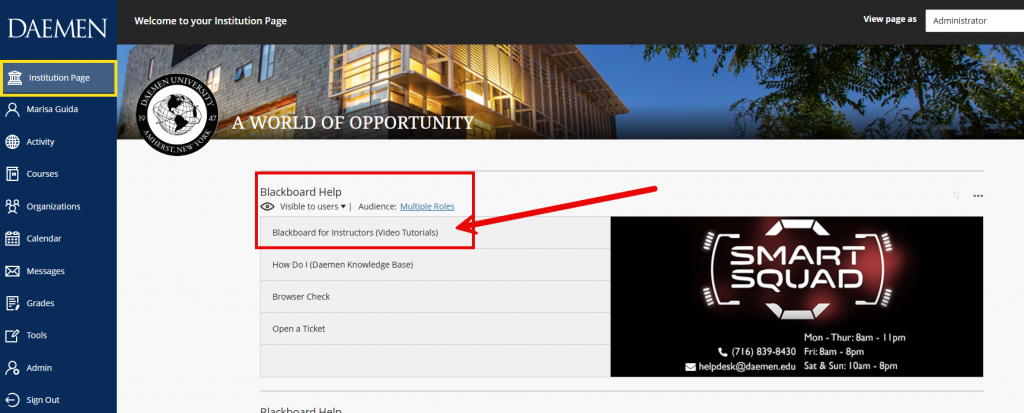Click the reorder arrows icon beside options
1024x413 pixels.
[x=956, y=195]
